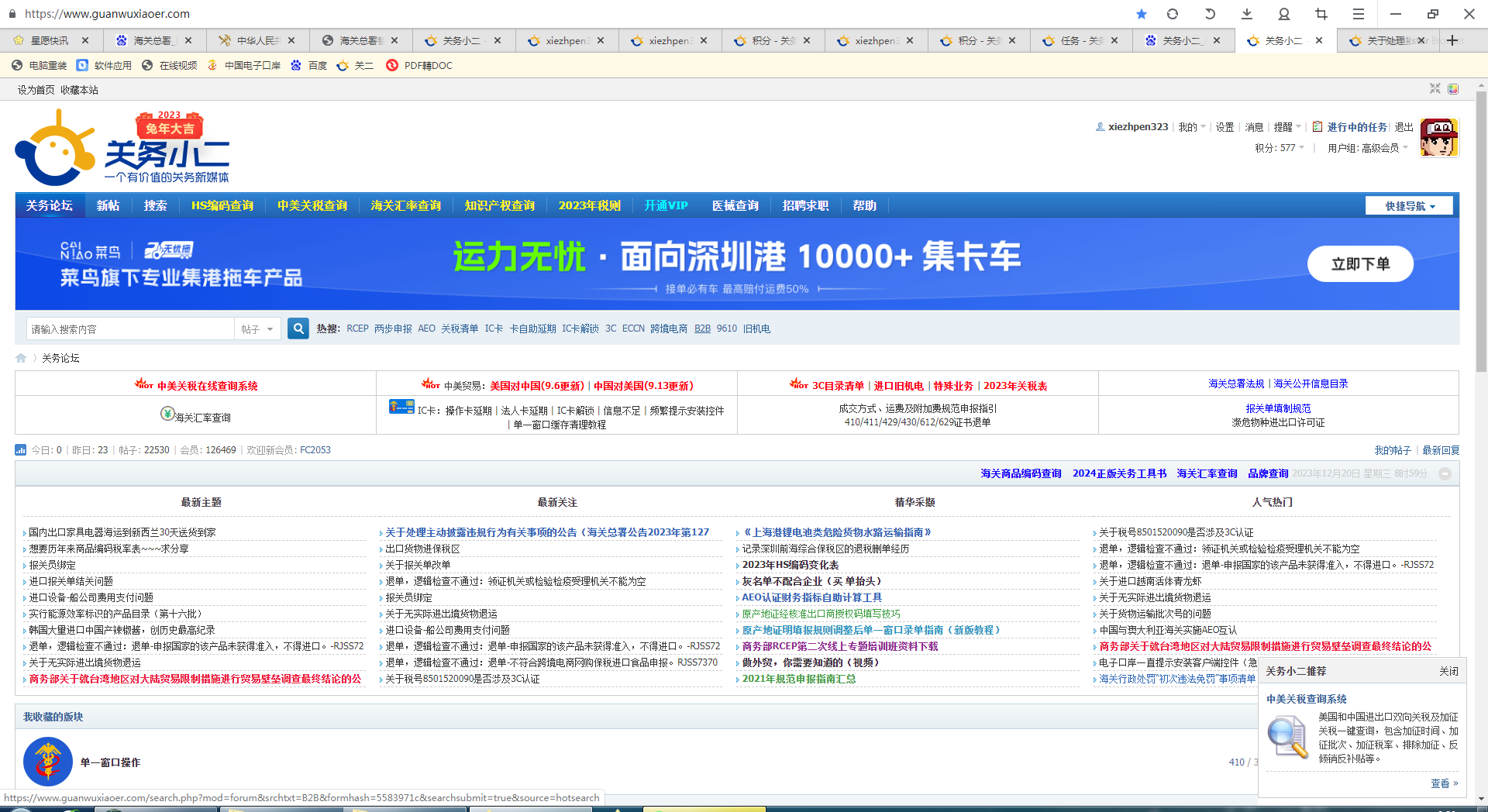Open the 2023年HS编码变化表 thread
1488x812 pixels.
[790, 565]
